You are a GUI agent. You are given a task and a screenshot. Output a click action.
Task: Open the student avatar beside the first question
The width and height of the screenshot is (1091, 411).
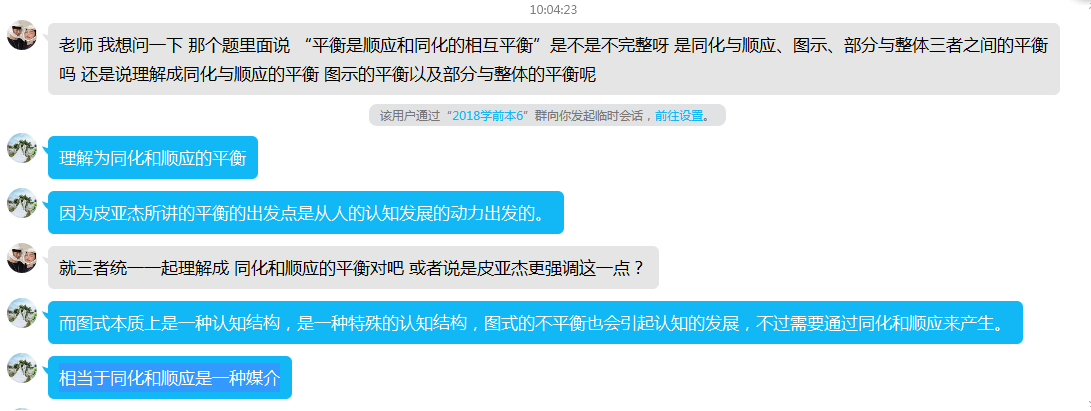click(22, 35)
